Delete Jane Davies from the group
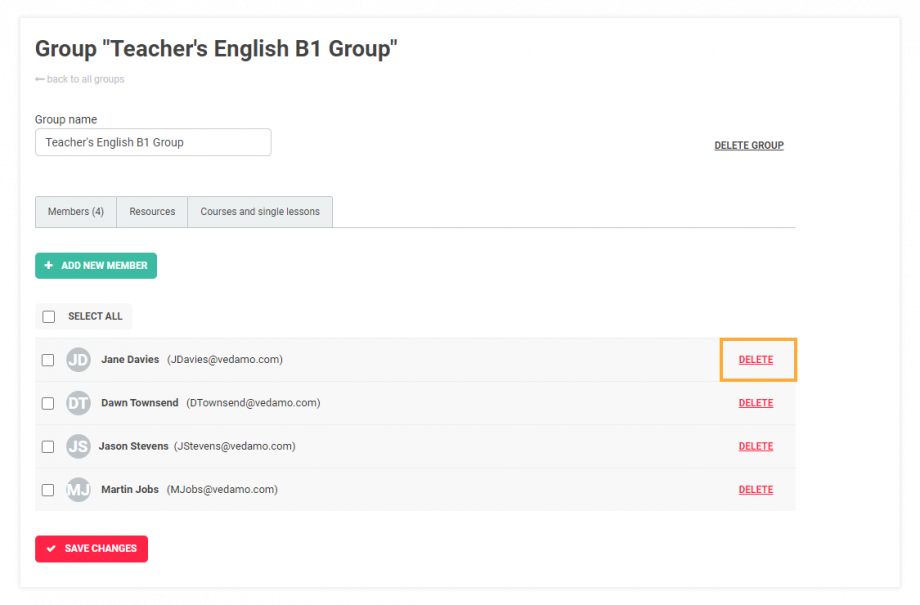The width and height of the screenshot is (920, 605). click(x=756, y=359)
